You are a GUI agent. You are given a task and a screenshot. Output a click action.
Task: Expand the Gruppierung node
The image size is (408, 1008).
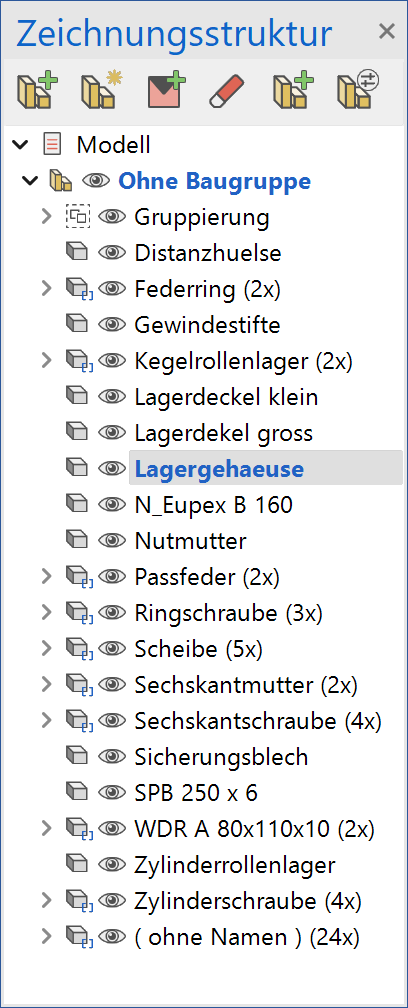(45, 217)
